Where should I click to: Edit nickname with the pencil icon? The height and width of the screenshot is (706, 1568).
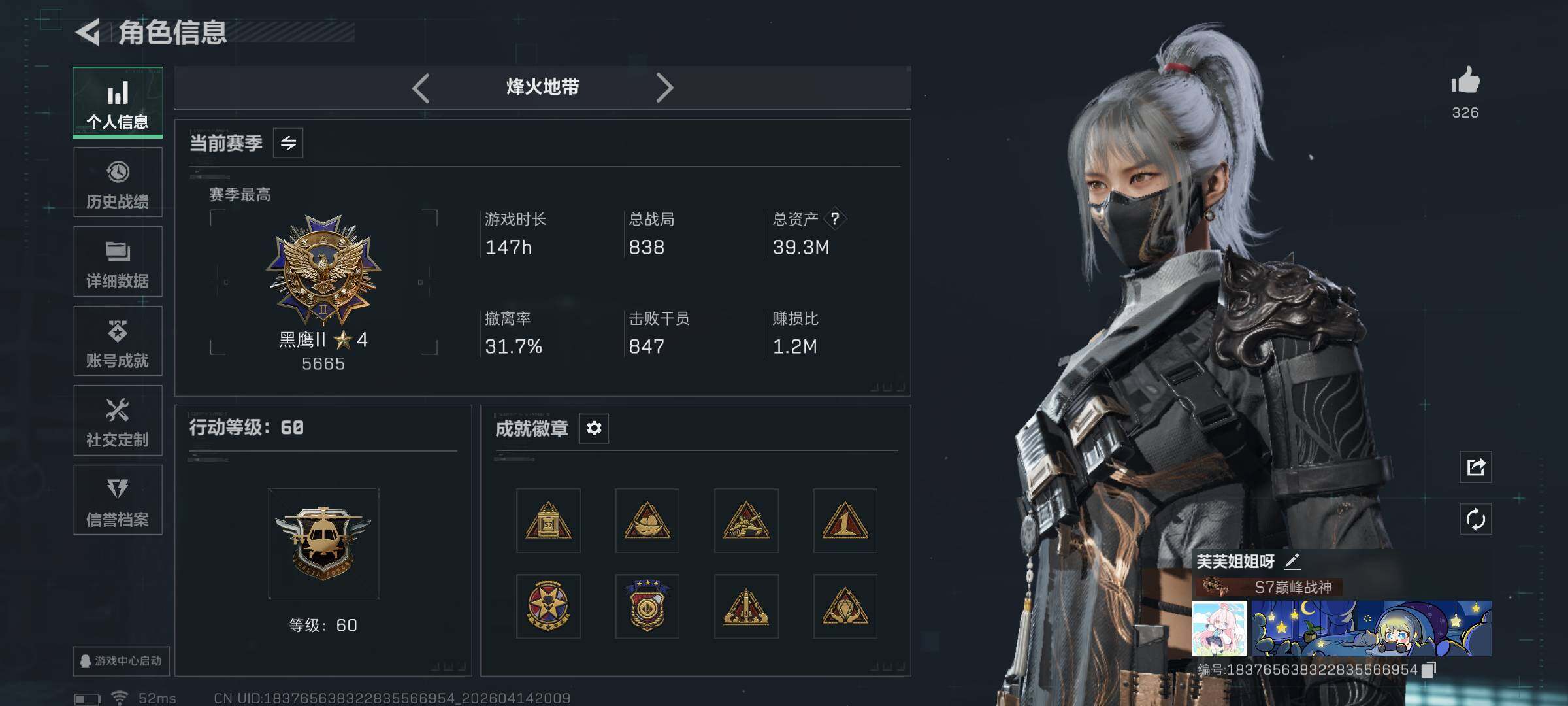pyautogui.click(x=1292, y=562)
